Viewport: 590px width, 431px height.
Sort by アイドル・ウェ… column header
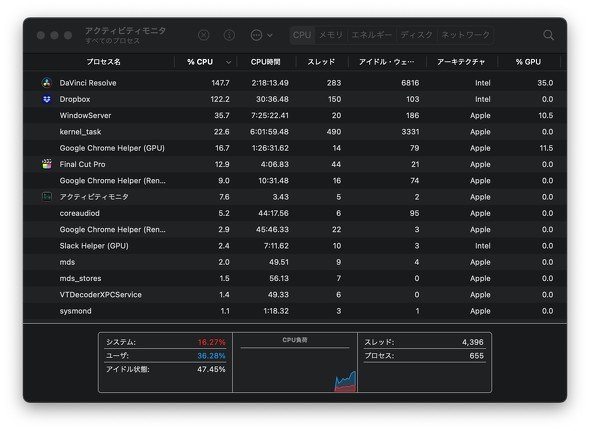point(386,62)
